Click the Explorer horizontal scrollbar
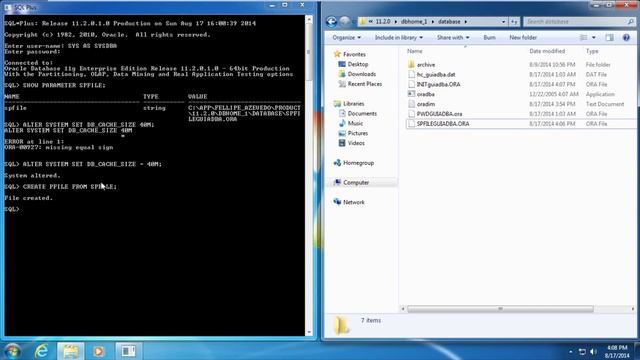640x360 pixels. 500,309
